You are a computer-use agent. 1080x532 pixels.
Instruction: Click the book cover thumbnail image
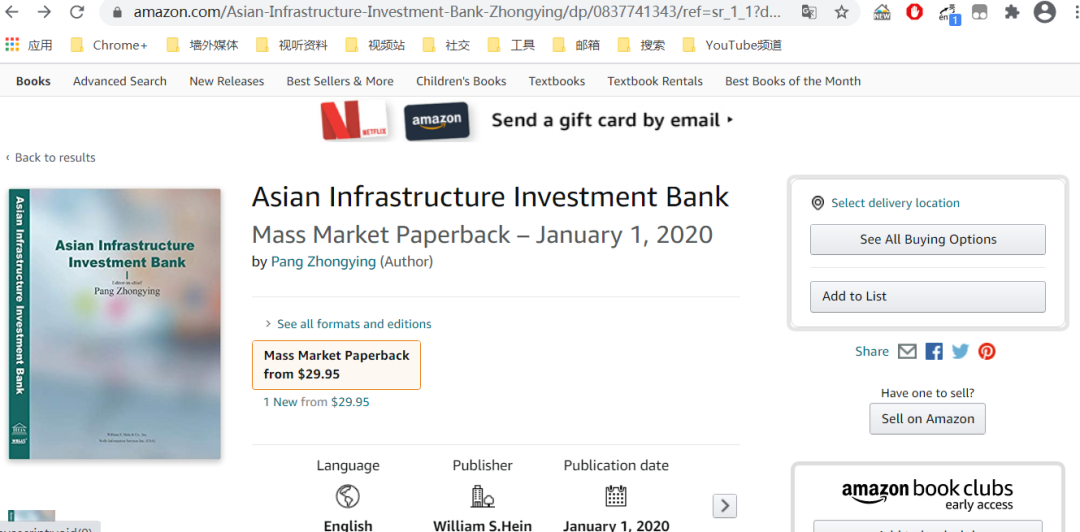(x=115, y=324)
